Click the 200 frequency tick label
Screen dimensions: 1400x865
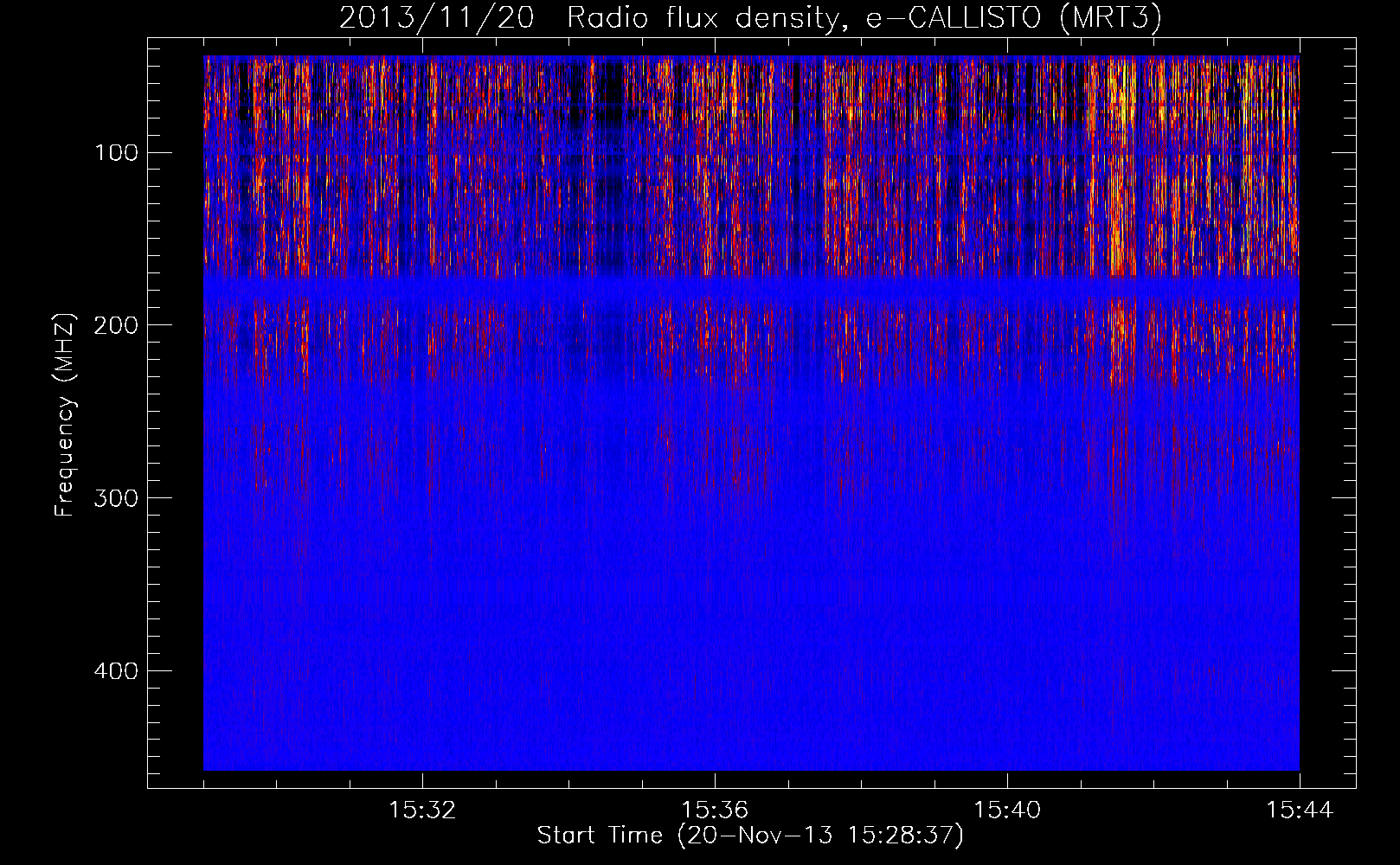tap(114, 325)
